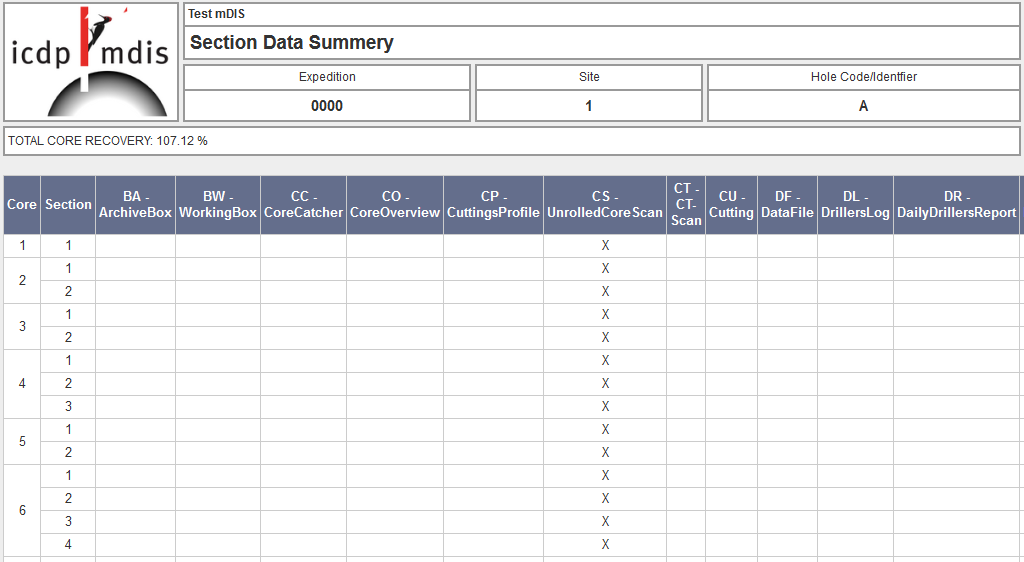Click Core 4 cell
1024x562 pixels.
pyautogui.click(x=22, y=384)
